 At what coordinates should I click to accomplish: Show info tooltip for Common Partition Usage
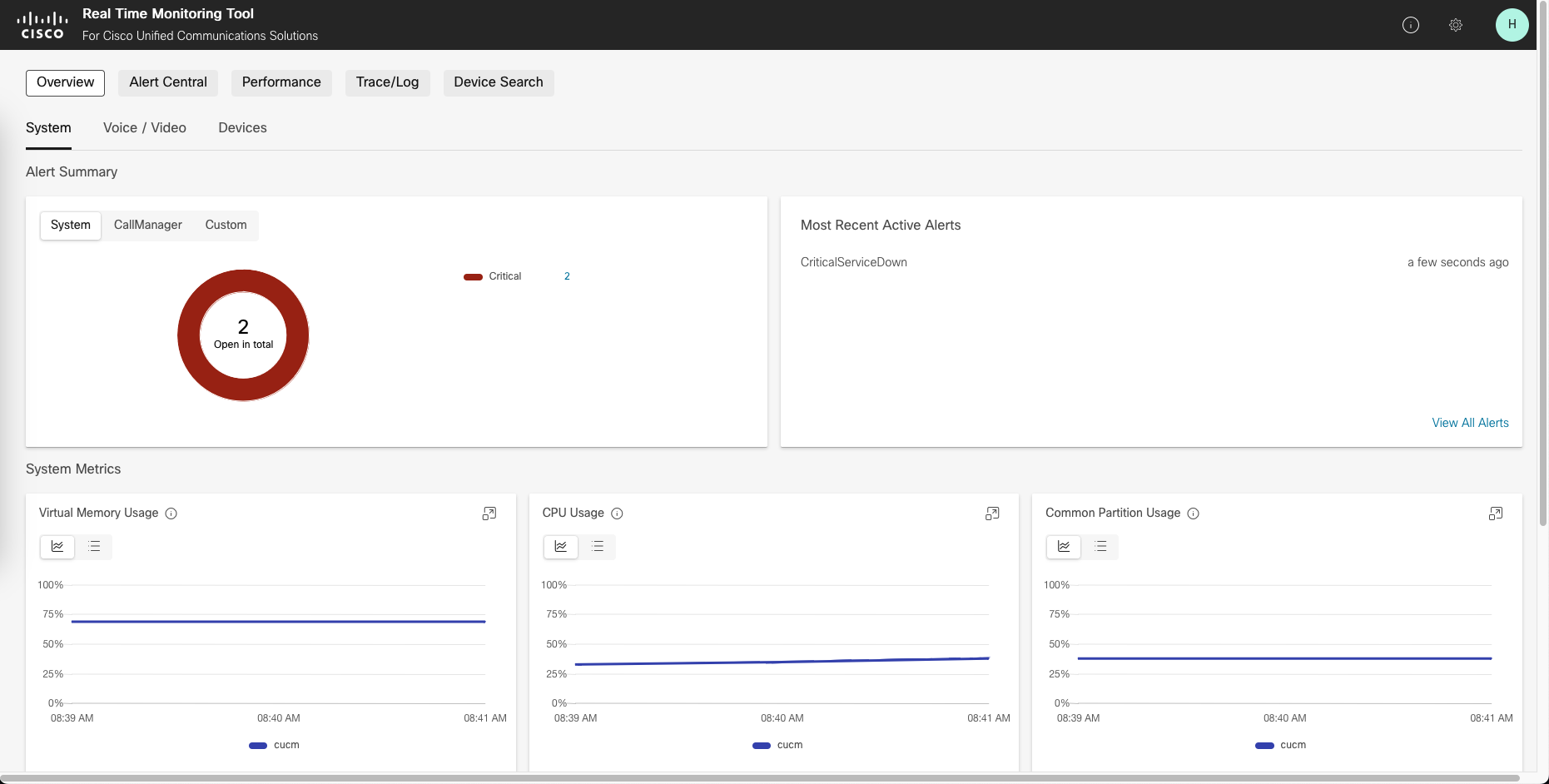tap(1193, 514)
